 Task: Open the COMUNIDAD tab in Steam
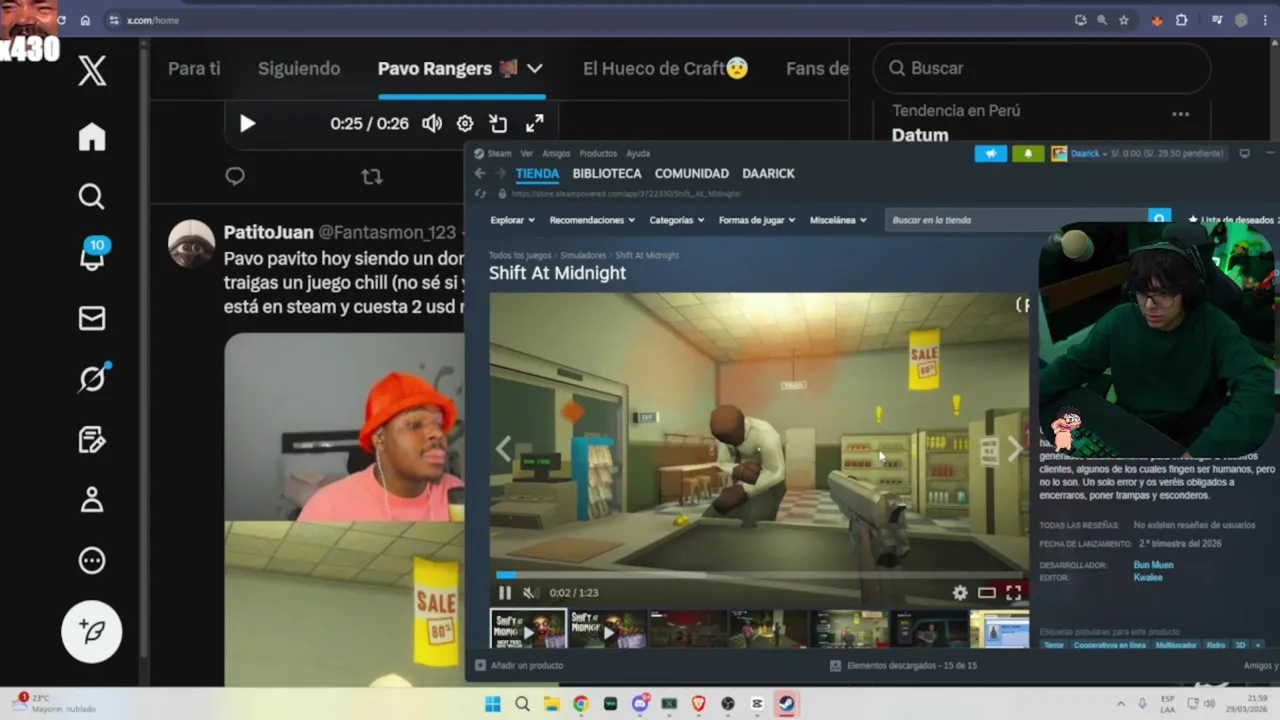point(692,173)
